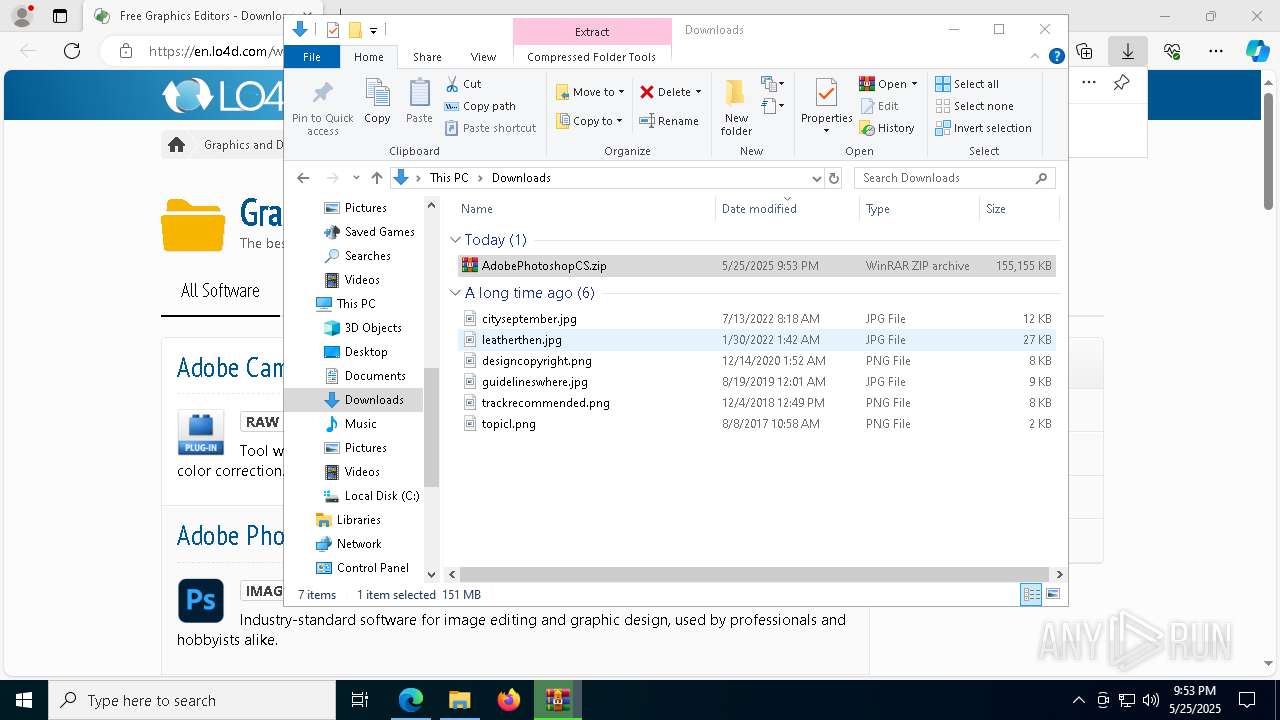Click the Open button in ribbon
Viewport: 1280px width, 720px height.
click(x=883, y=84)
